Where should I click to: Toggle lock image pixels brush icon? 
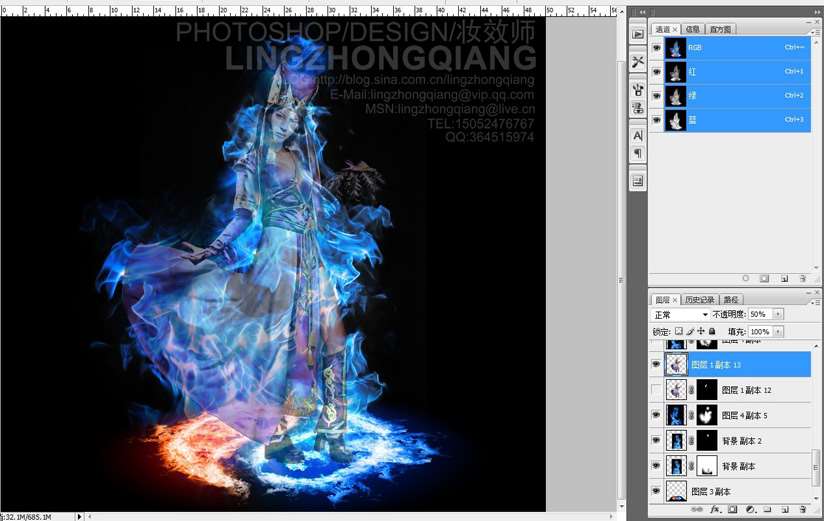[690, 331]
